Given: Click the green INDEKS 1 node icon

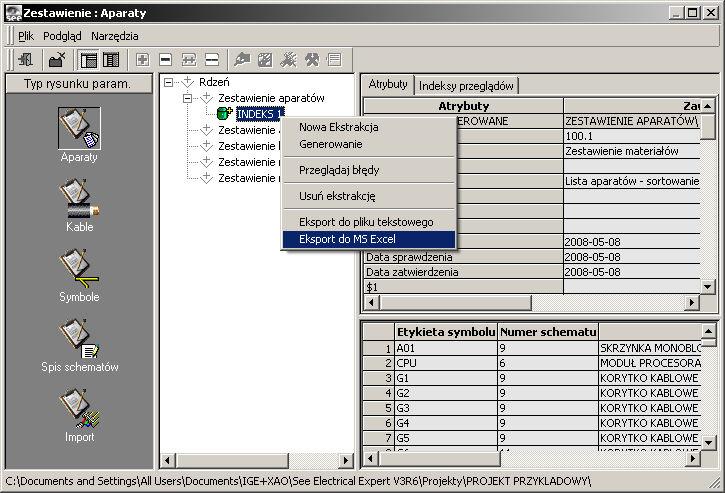Looking at the screenshot, I should click(x=224, y=113).
